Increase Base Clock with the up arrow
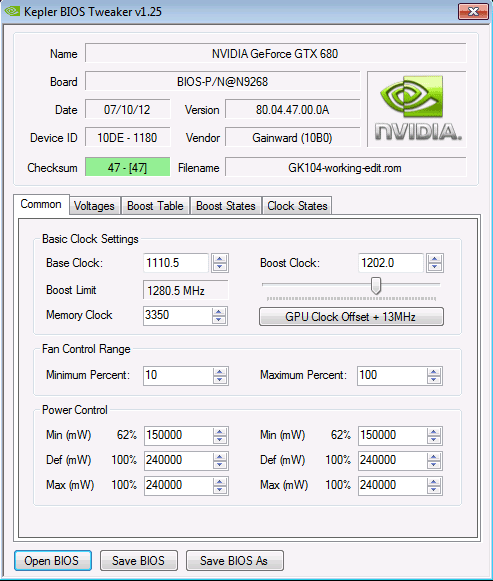 (x=220, y=259)
